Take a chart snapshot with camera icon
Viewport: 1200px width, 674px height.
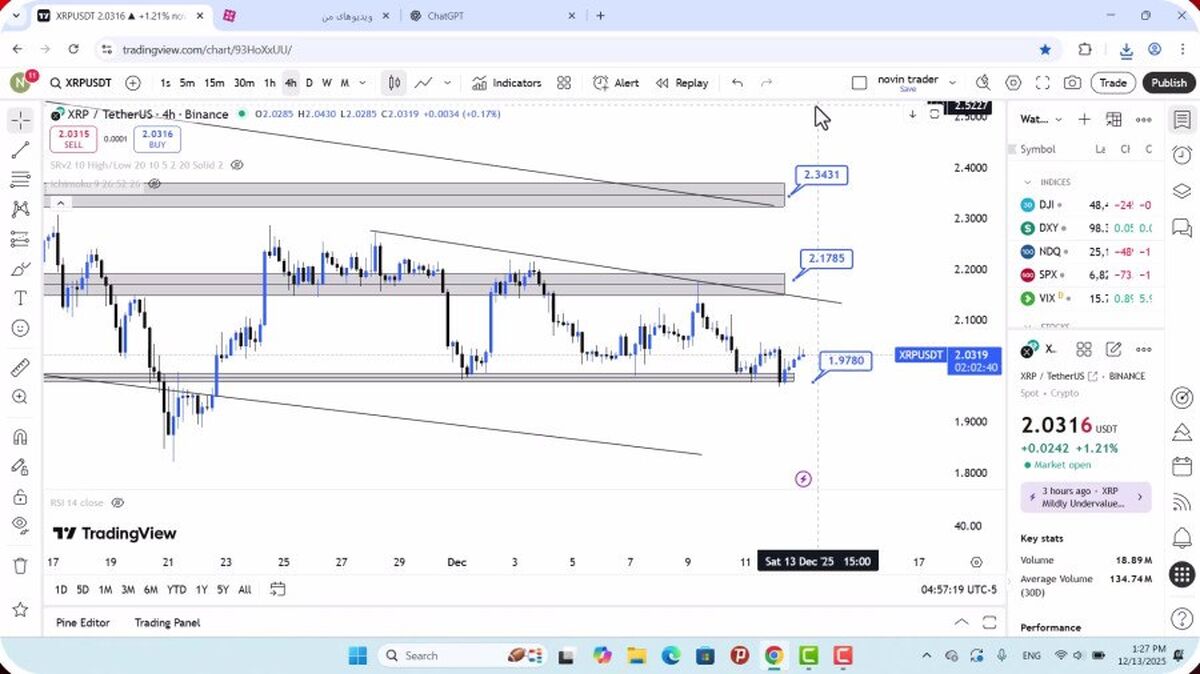[1072, 83]
